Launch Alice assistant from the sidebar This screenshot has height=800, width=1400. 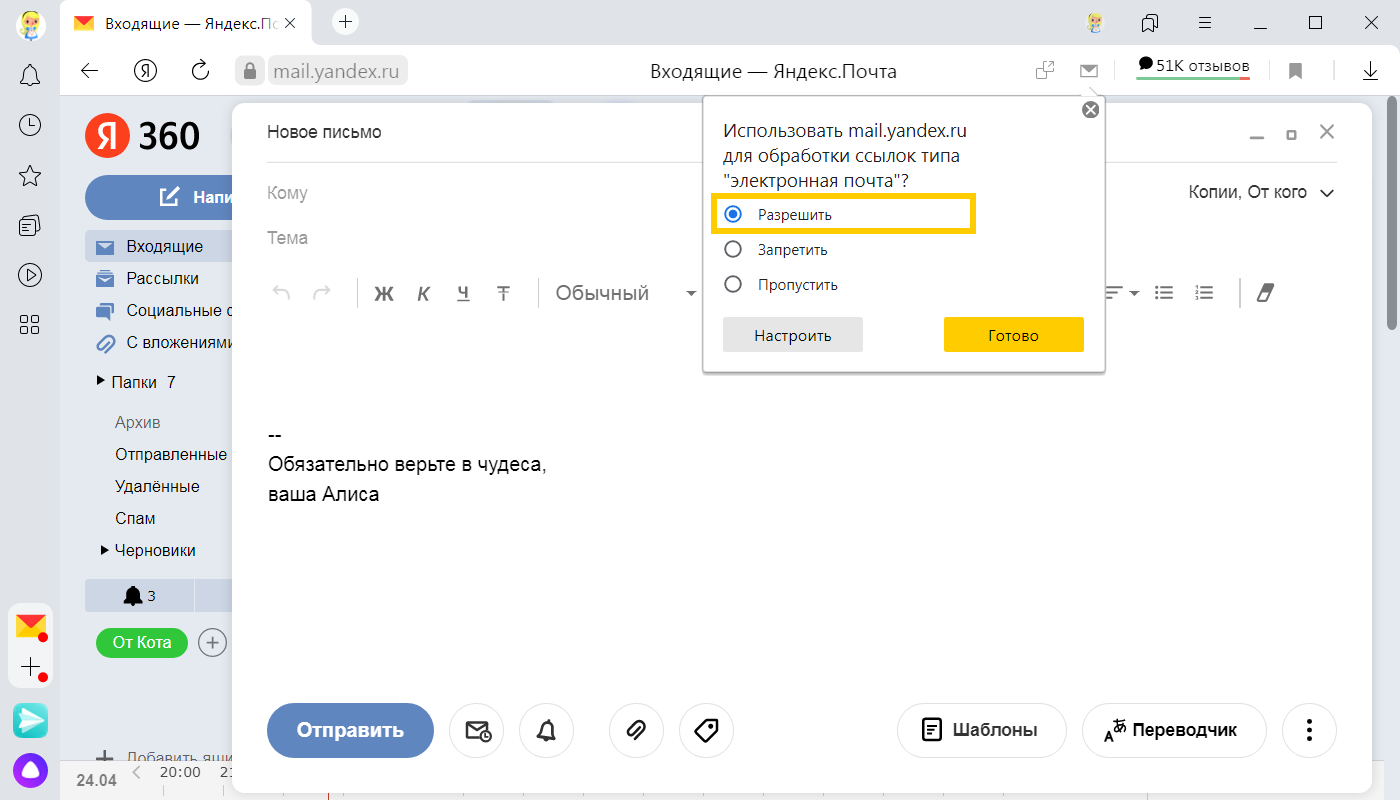pyautogui.click(x=30, y=771)
